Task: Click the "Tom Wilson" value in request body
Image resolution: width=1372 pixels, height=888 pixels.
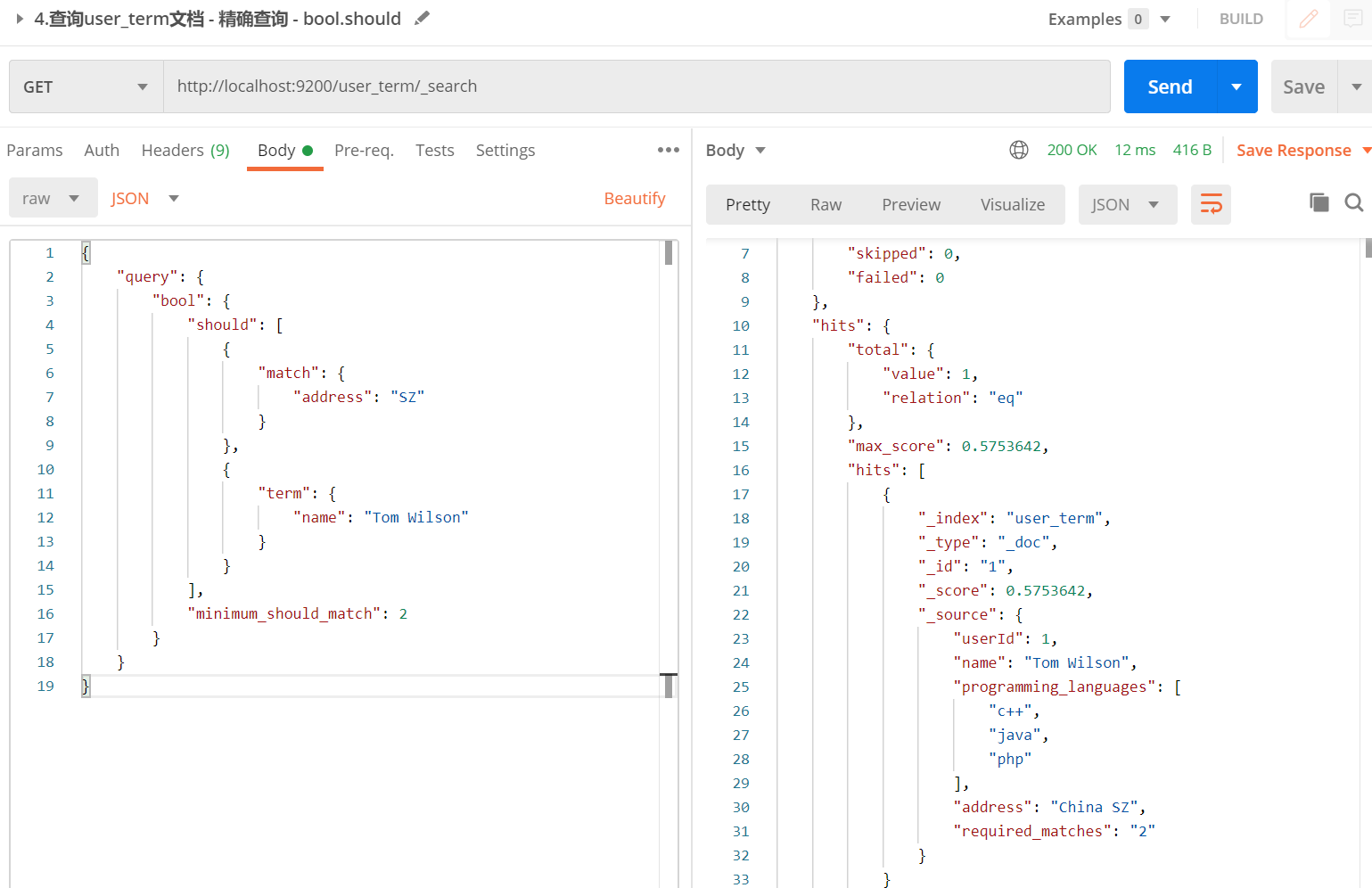Action: click(416, 517)
